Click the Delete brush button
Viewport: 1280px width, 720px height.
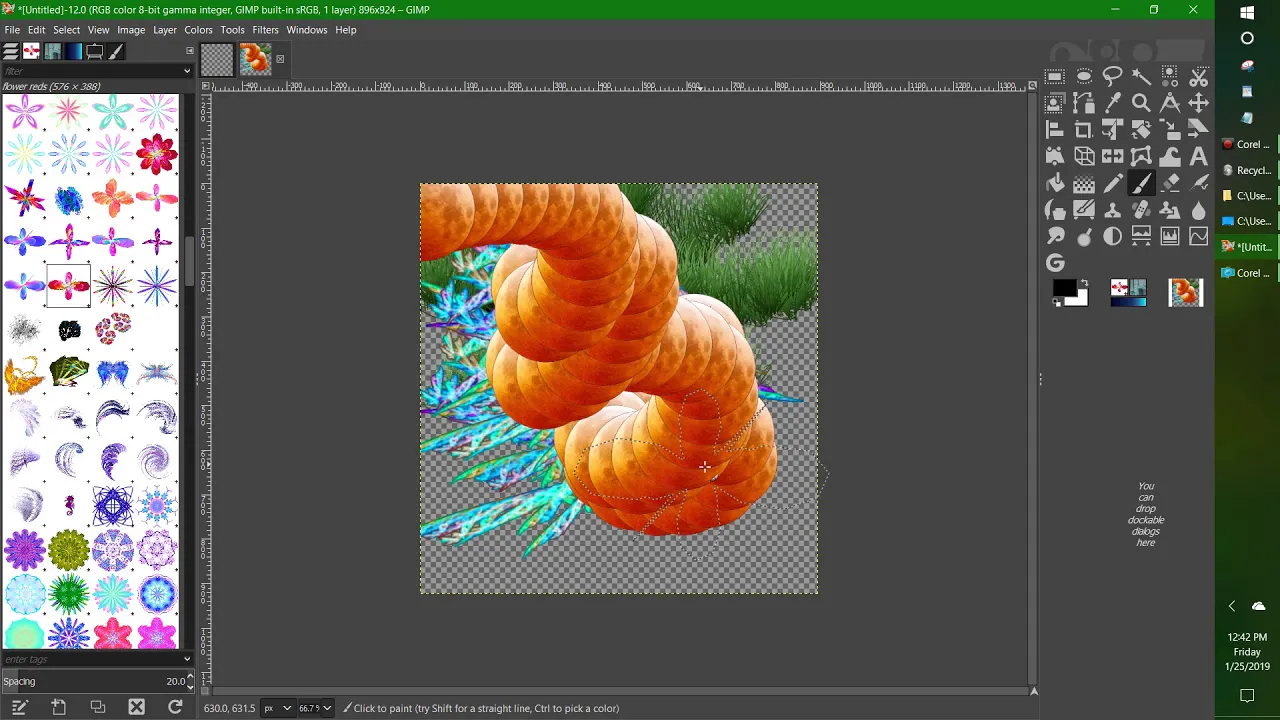(136, 707)
